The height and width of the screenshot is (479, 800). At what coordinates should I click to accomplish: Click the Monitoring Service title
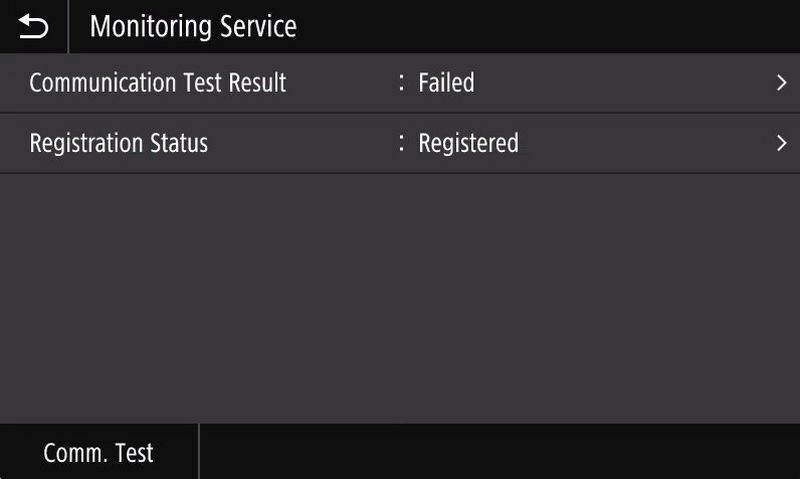193,27
